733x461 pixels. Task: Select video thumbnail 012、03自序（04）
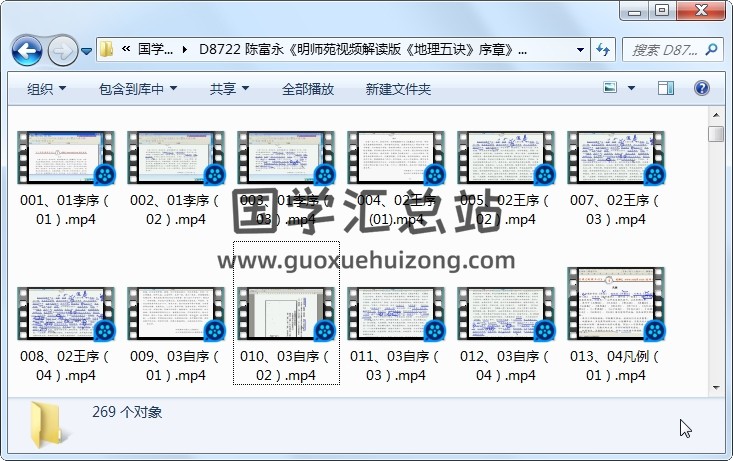coord(506,313)
